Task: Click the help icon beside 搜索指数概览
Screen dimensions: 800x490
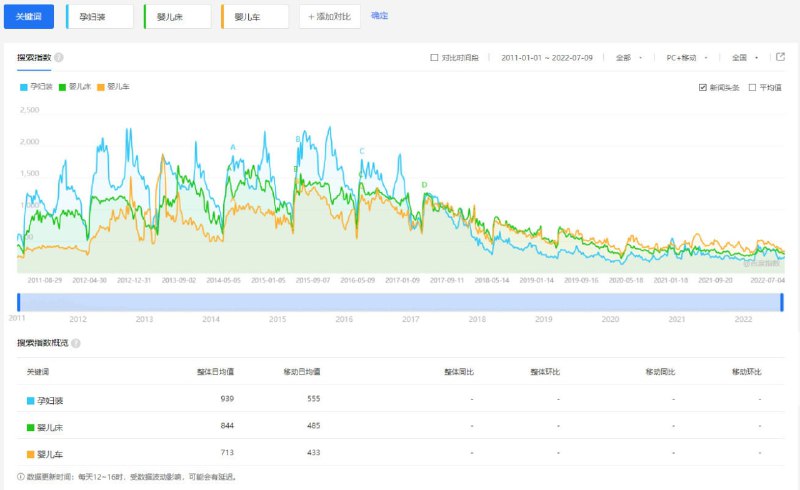Action: click(76, 343)
